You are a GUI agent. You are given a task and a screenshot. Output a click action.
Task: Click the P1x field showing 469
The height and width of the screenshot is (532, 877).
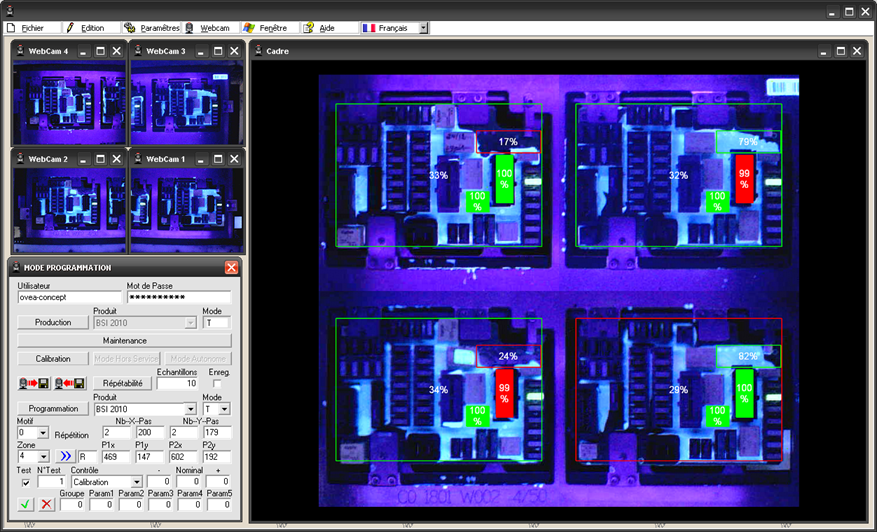tap(116, 457)
